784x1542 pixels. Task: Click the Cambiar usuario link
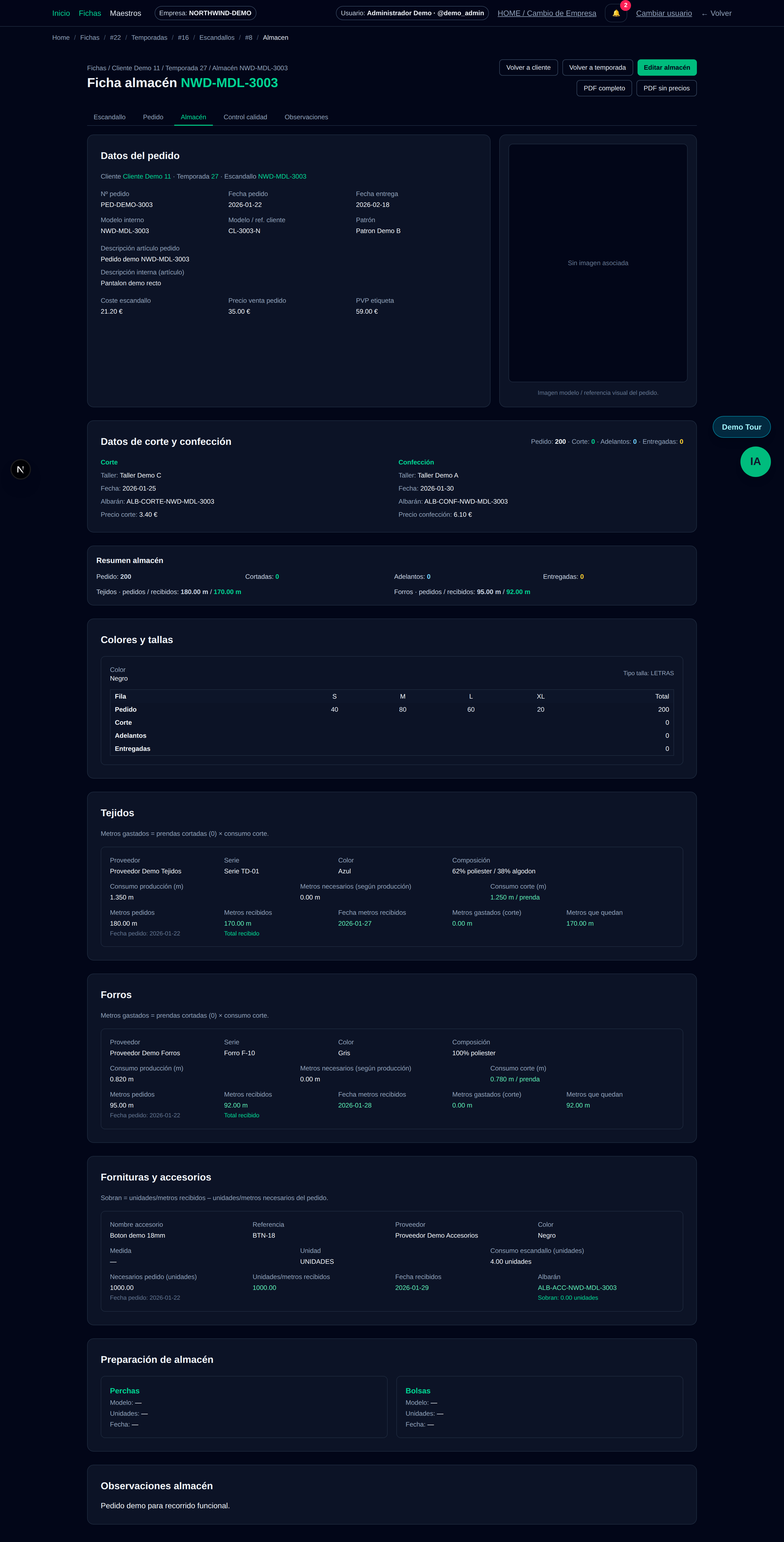[x=663, y=13]
